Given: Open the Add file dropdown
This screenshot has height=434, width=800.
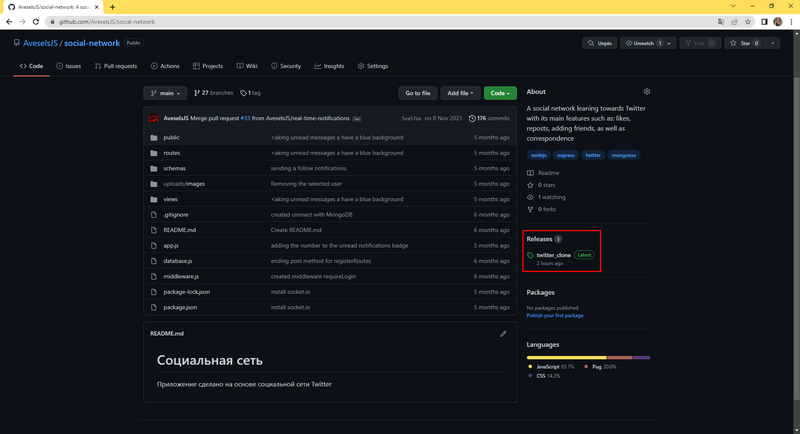Looking at the screenshot, I should [460, 93].
